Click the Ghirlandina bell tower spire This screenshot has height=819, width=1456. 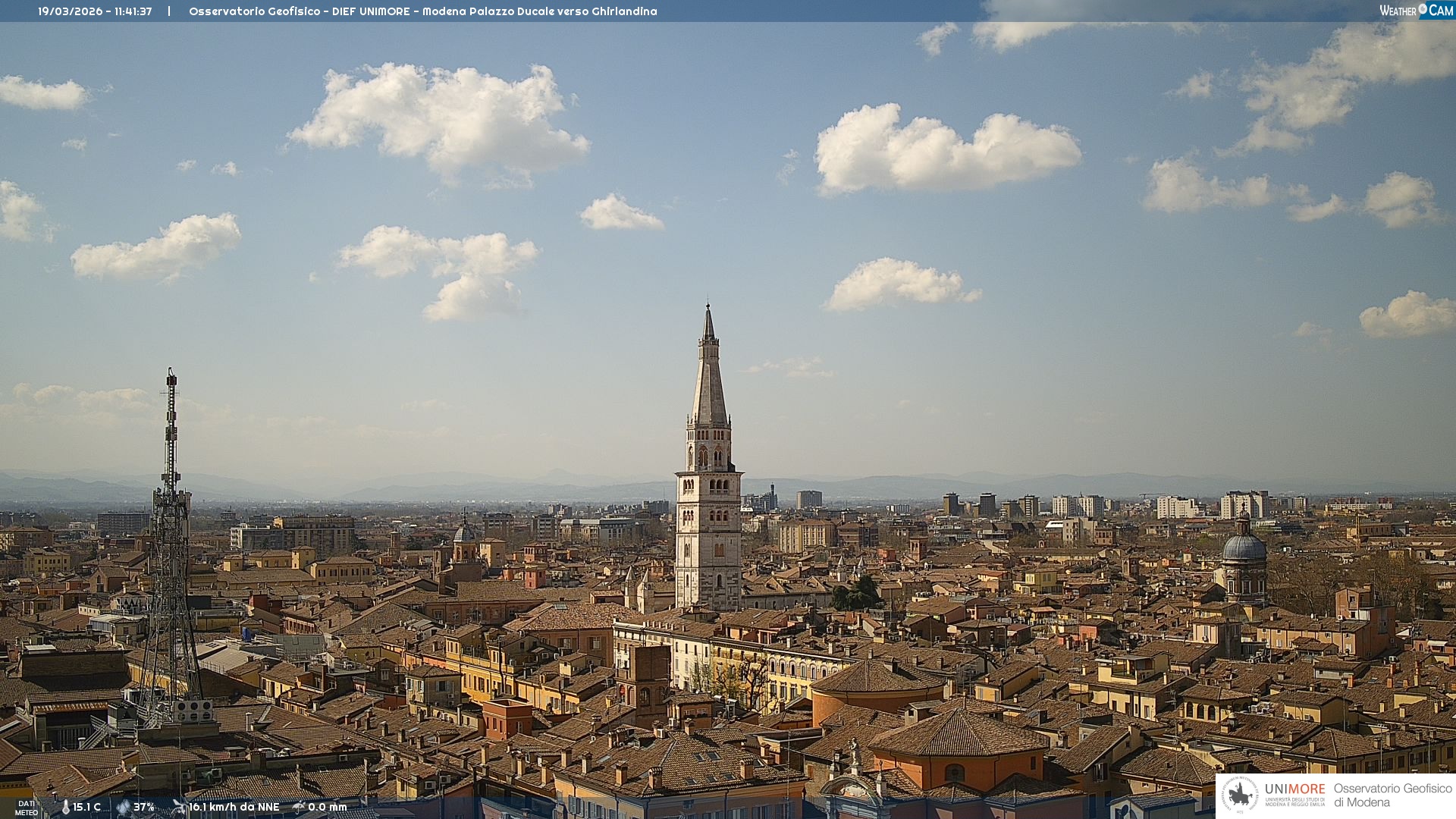click(709, 379)
